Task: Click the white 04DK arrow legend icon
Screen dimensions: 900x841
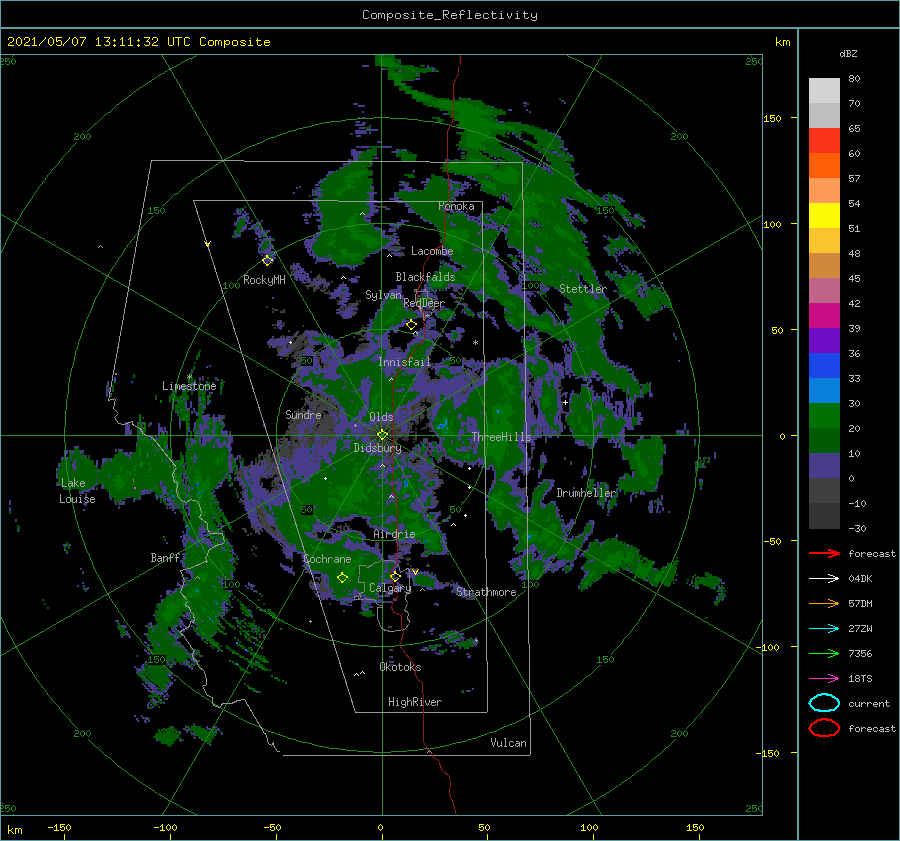Action: pos(824,579)
